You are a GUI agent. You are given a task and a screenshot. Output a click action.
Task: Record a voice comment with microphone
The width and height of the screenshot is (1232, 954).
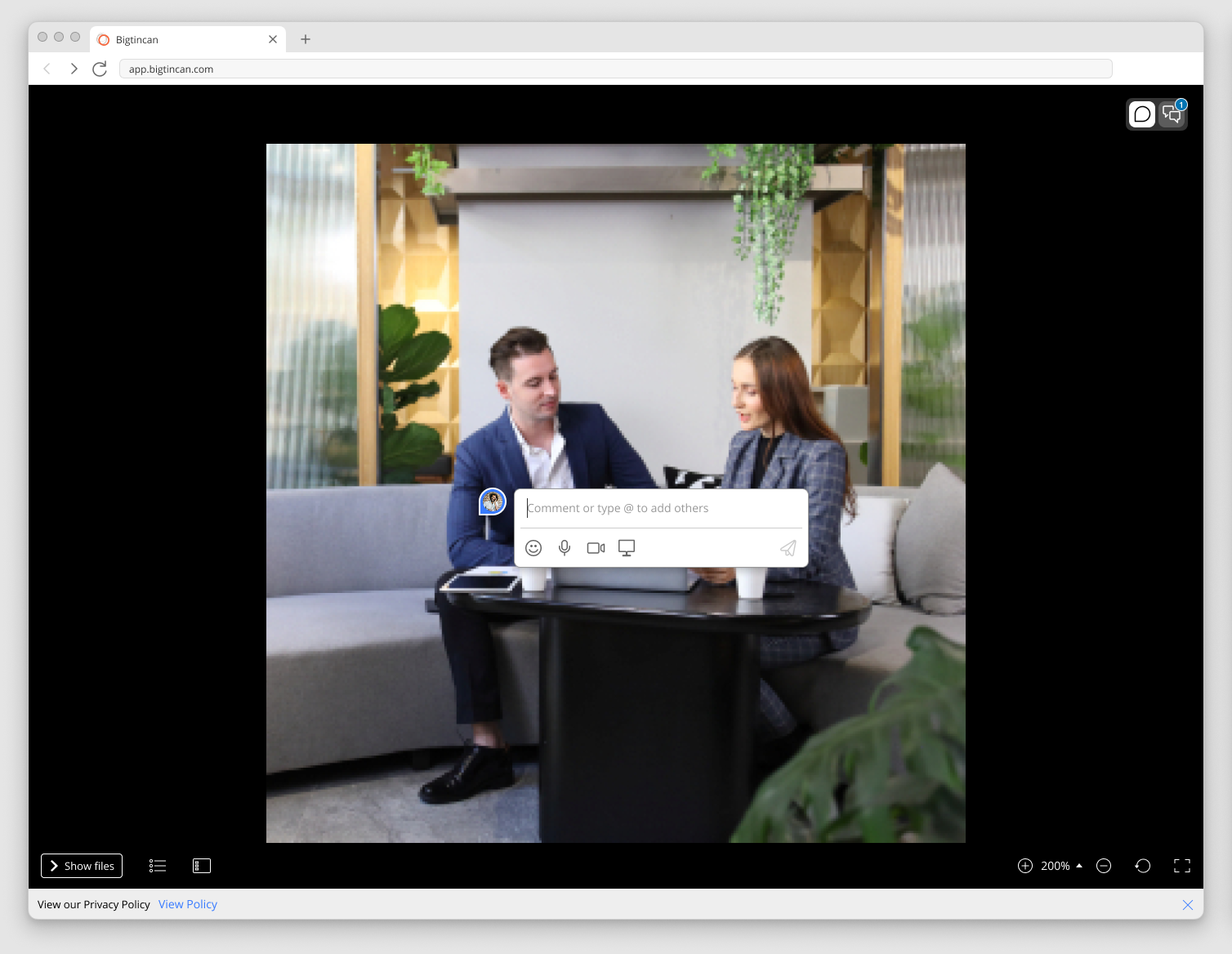tap(565, 548)
